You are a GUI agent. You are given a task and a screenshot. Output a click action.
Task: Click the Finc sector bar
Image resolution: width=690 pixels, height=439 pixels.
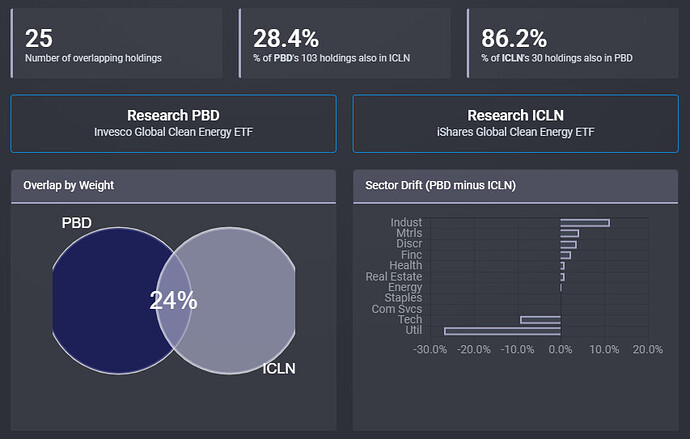tap(566, 255)
